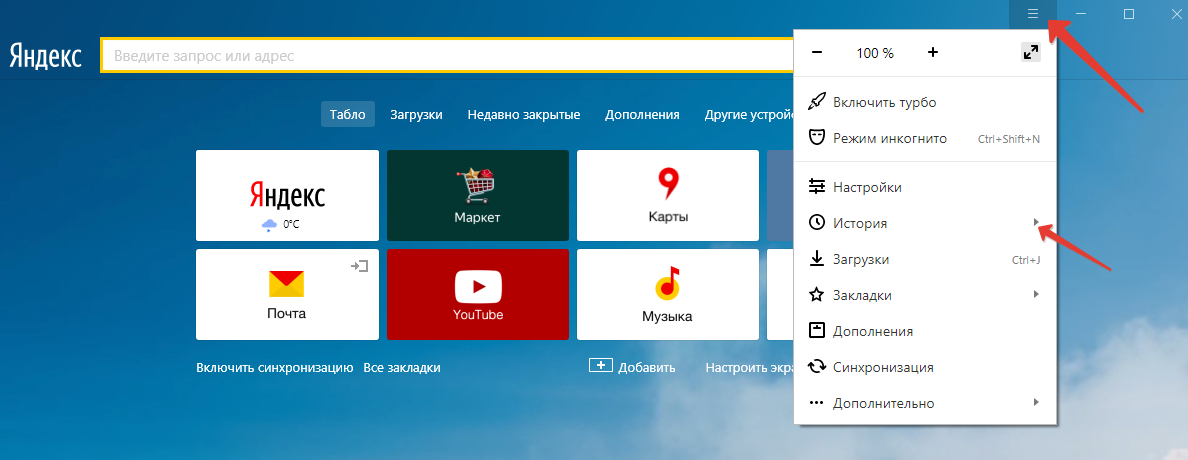Image resolution: width=1188 pixels, height=460 pixels.
Task: Open Закладки menu entry
Action: point(924,295)
